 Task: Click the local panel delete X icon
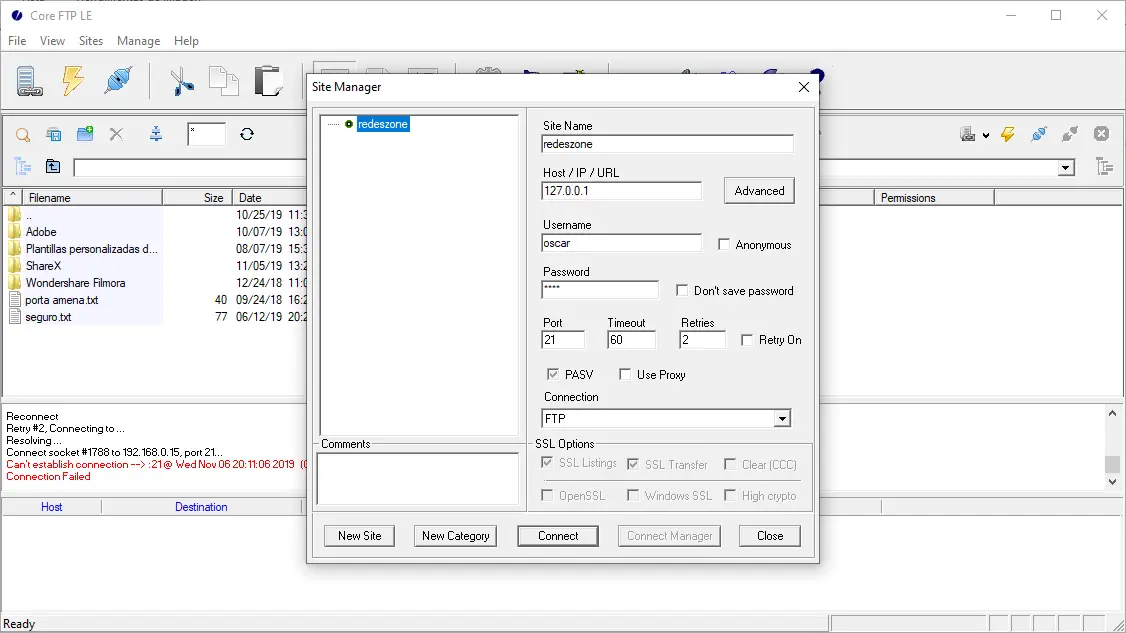coord(116,134)
